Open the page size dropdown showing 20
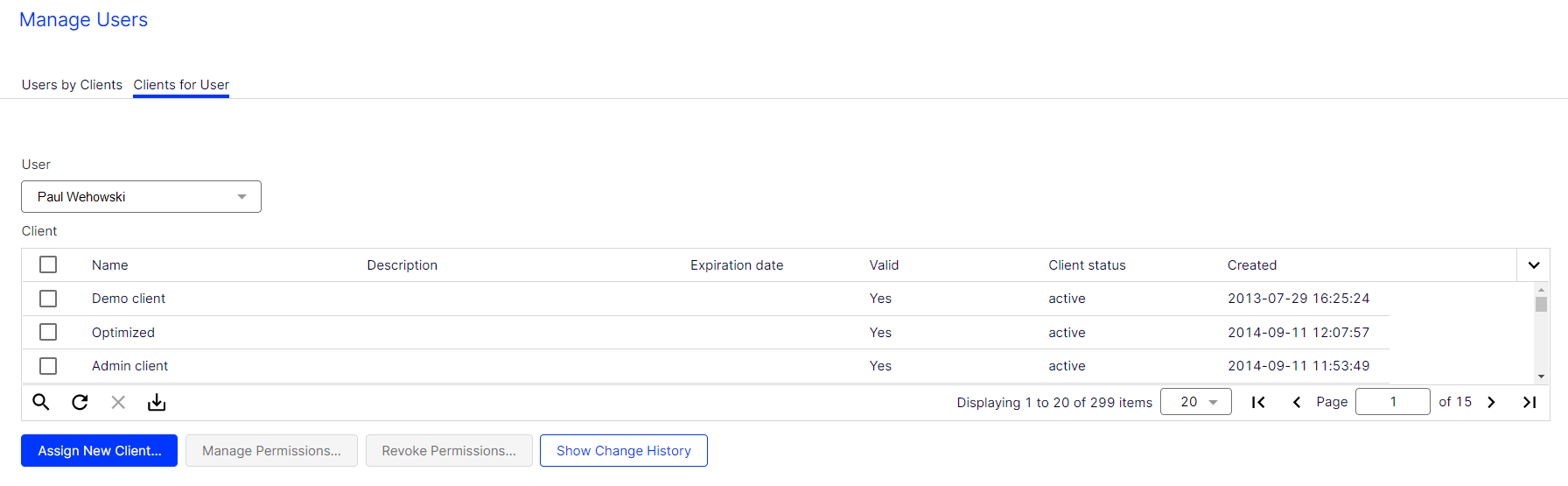This screenshot has height=486, width=1568. pyautogui.click(x=1195, y=402)
